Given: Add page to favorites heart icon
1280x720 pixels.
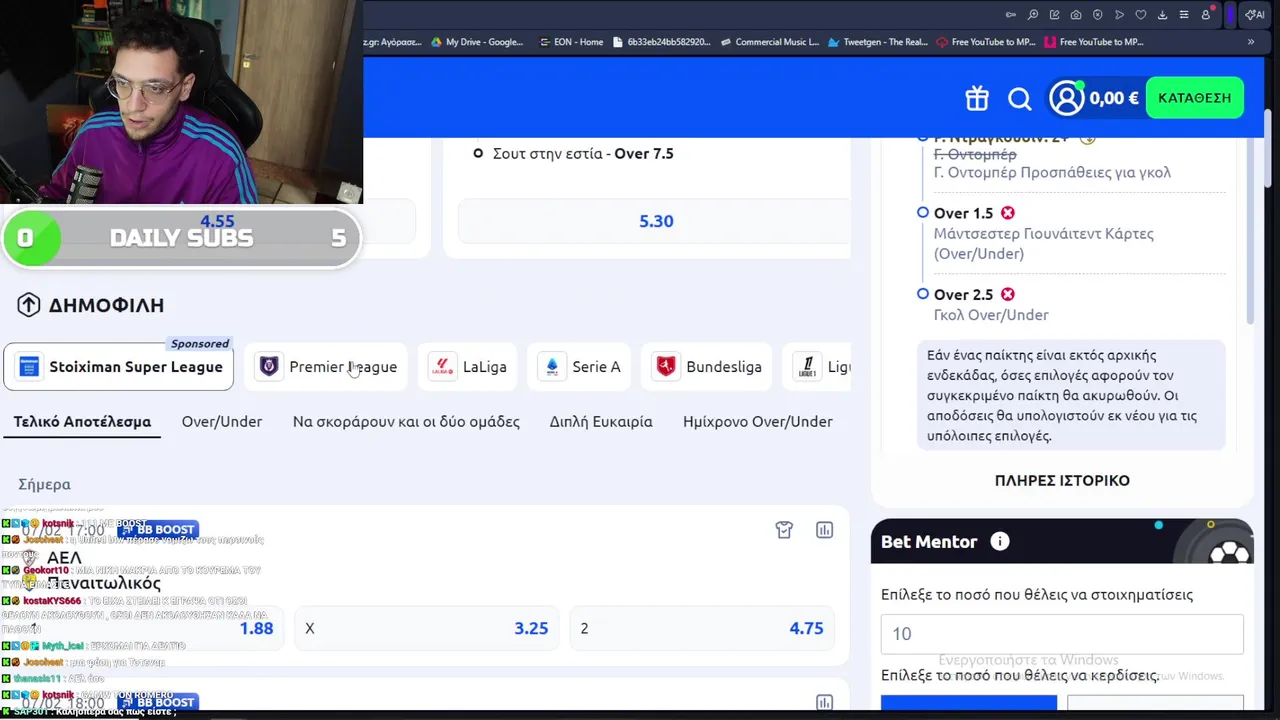Looking at the screenshot, I should (x=1141, y=15).
